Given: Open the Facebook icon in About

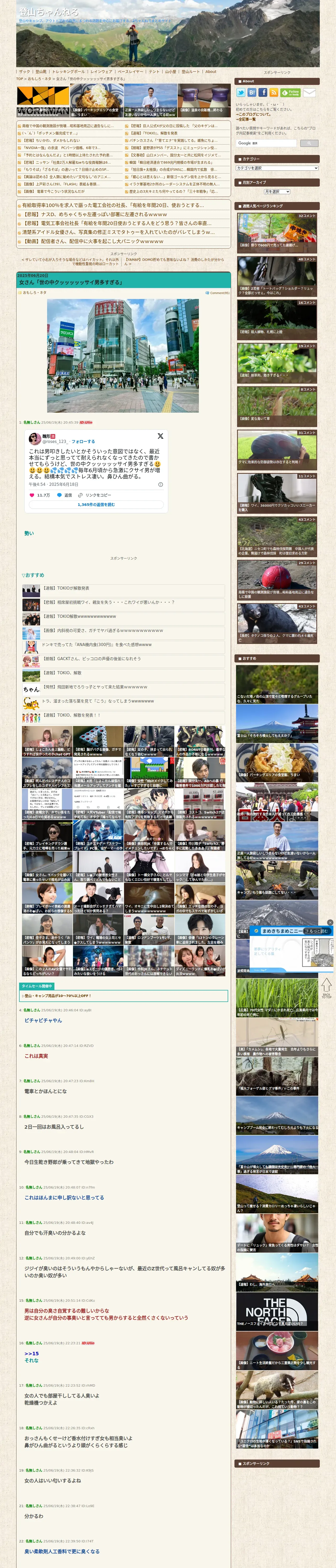Looking at the screenshot, I should pos(263,93).
